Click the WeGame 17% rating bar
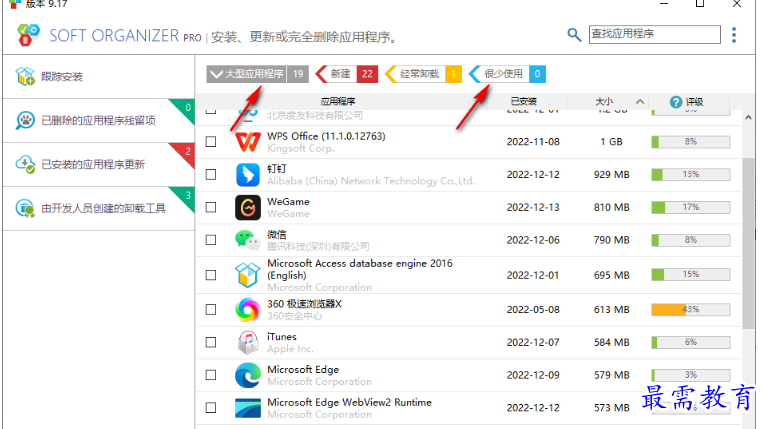Viewport: 763px width, 429px height. (x=691, y=207)
